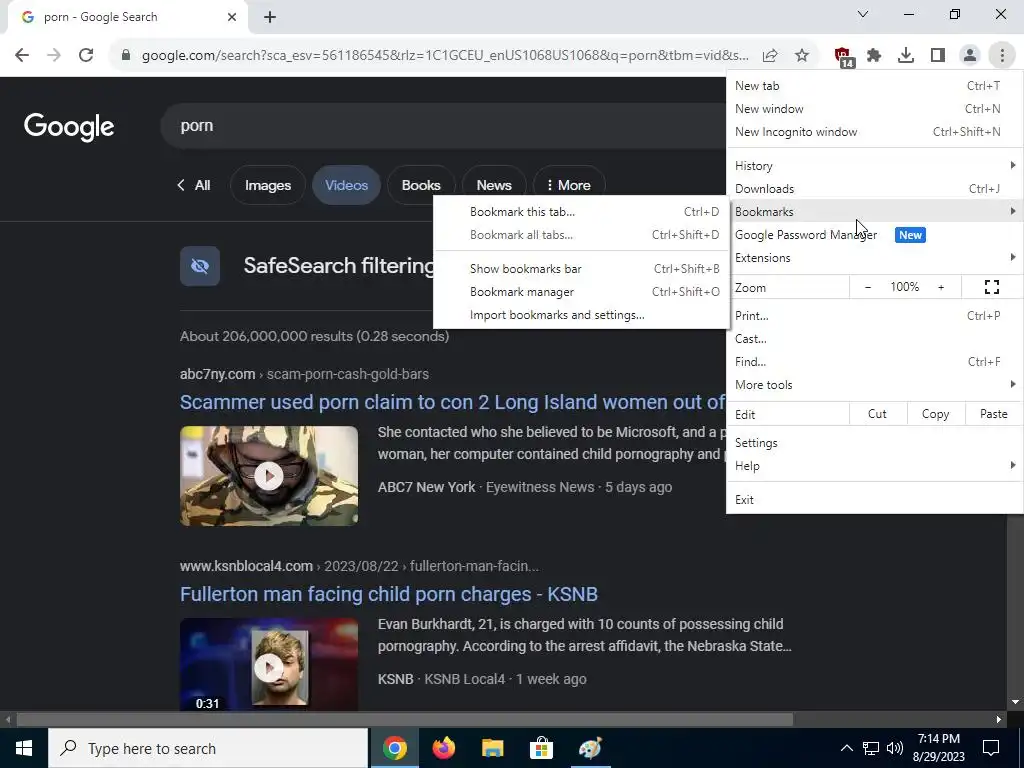
Task: Click Copy in the Edit row
Action: point(936,414)
